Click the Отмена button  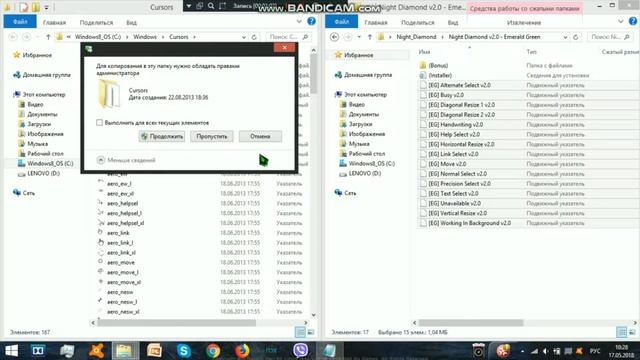click(x=260, y=136)
